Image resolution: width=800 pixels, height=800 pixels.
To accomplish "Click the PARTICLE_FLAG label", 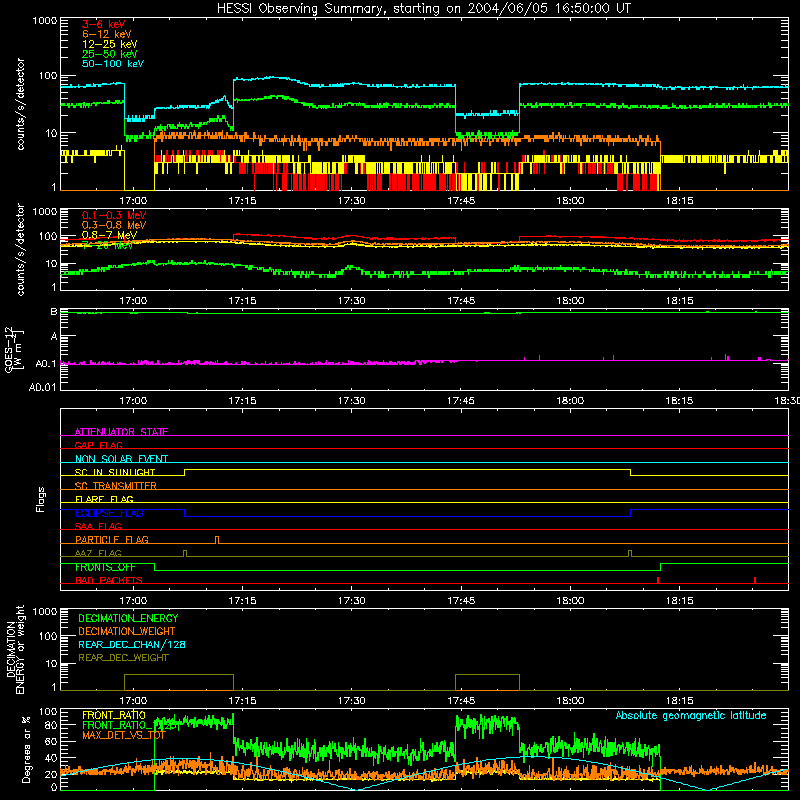I will (112, 539).
